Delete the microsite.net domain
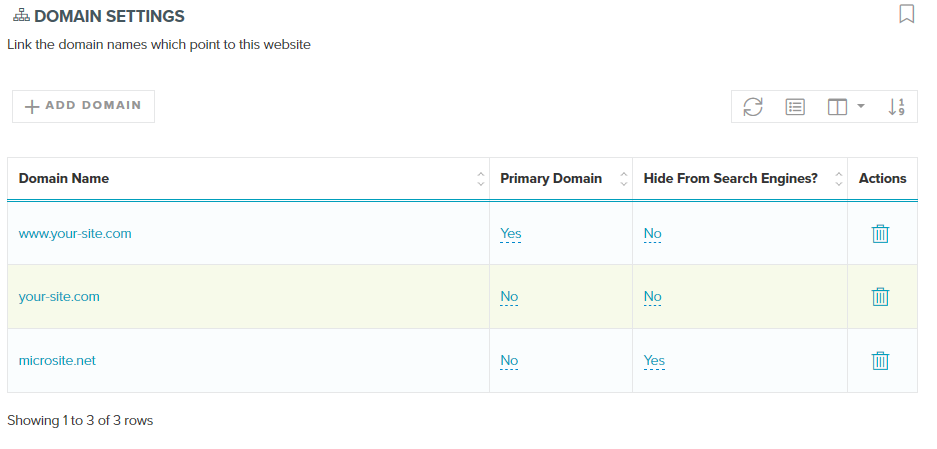This screenshot has height=449, width=937. tap(880, 361)
